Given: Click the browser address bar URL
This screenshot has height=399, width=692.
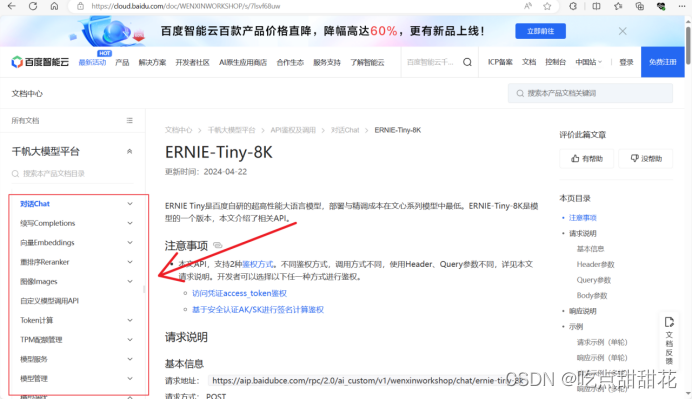Looking at the screenshot, I should pos(186,6).
